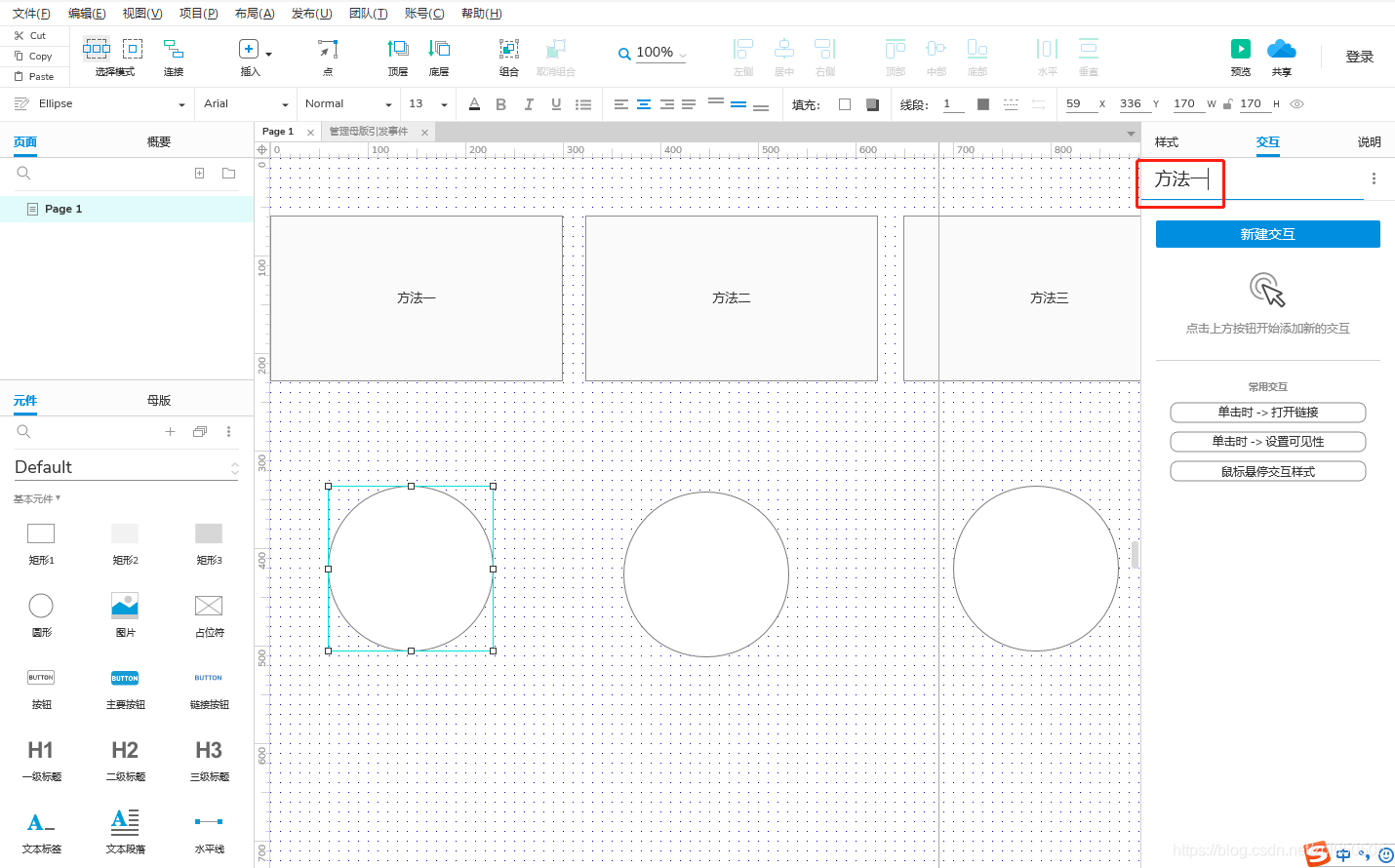Click the 填充 fill color swatch
Image resolution: width=1395 pixels, height=868 pixels.
tap(845, 103)
